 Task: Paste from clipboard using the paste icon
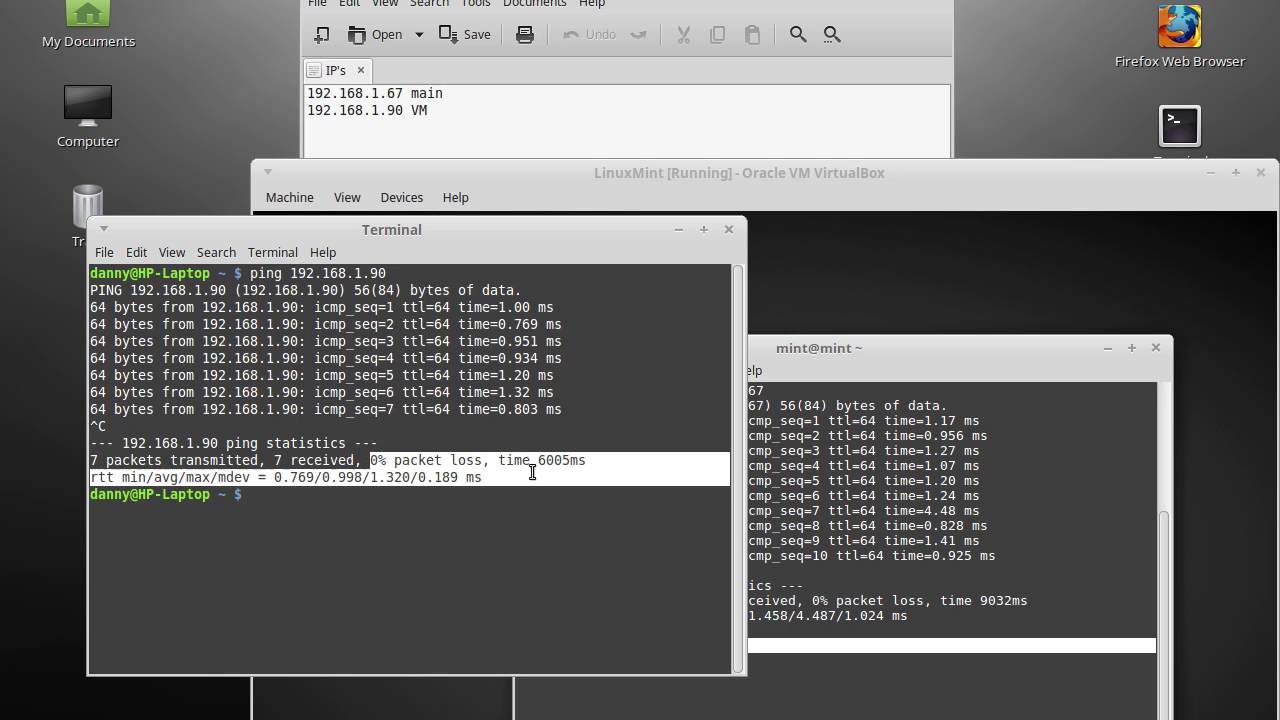pyautogui.click(x=752, y=34)
